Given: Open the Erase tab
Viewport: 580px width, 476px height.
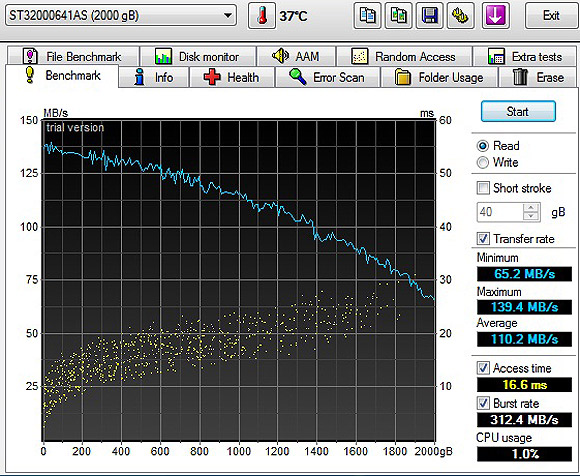Looking at the screenshot, I should coord(538,77).
